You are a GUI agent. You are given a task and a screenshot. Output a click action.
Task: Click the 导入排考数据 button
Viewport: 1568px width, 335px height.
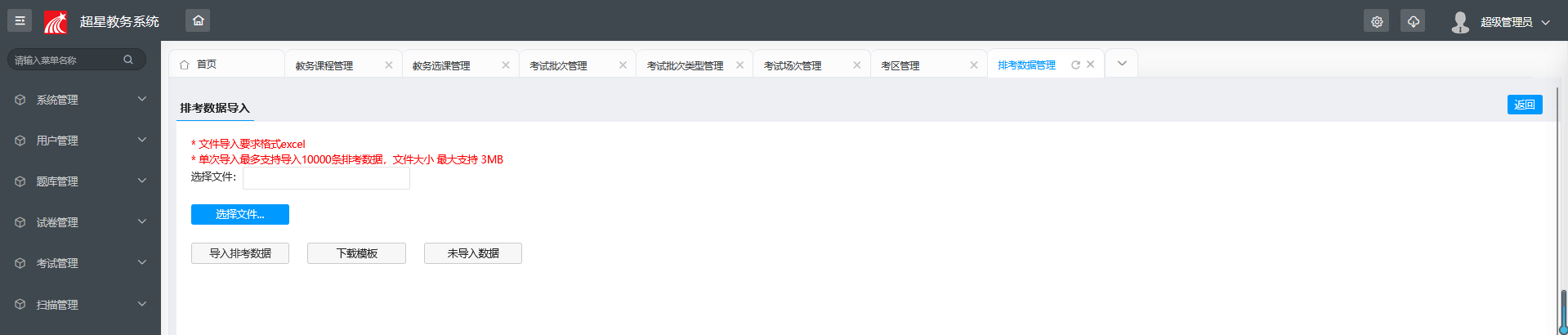[240, 253]
